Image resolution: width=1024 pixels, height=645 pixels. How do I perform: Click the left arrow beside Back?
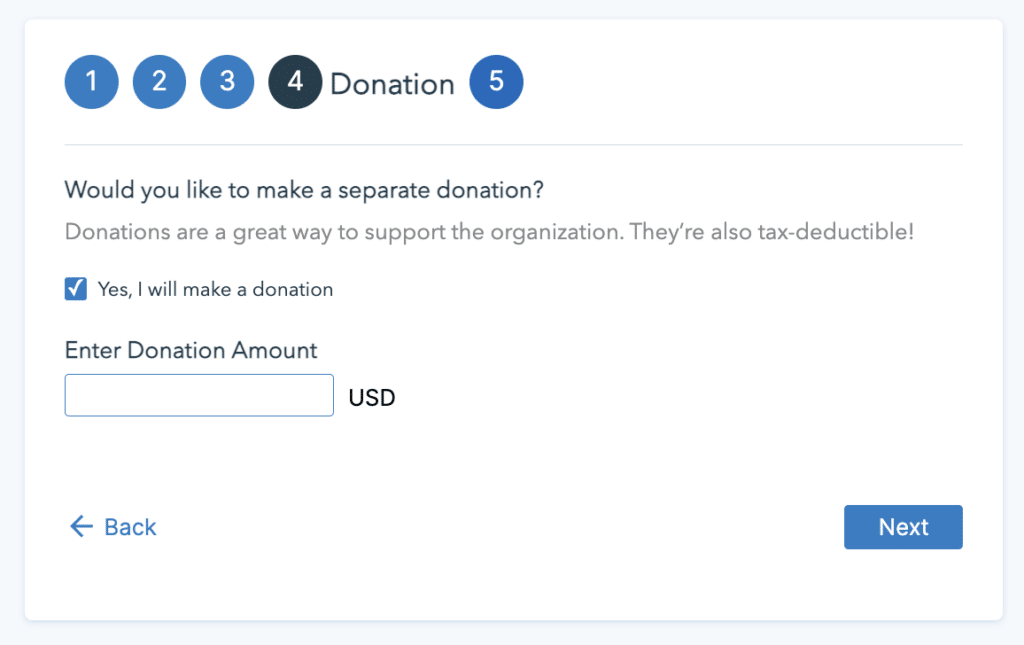[81, 527]
